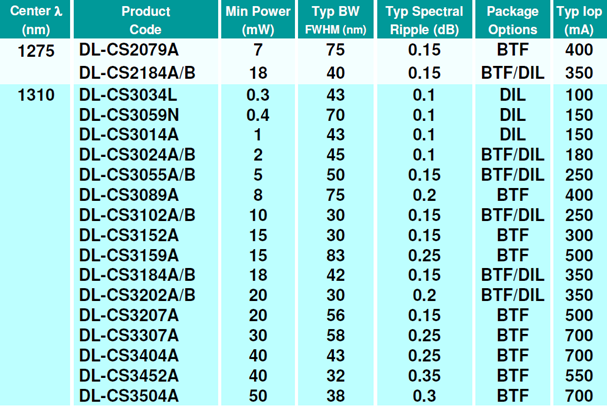Select the Typ BW FWHM header cell
Screen dimensions: 607x406
[x=336, y=20]
